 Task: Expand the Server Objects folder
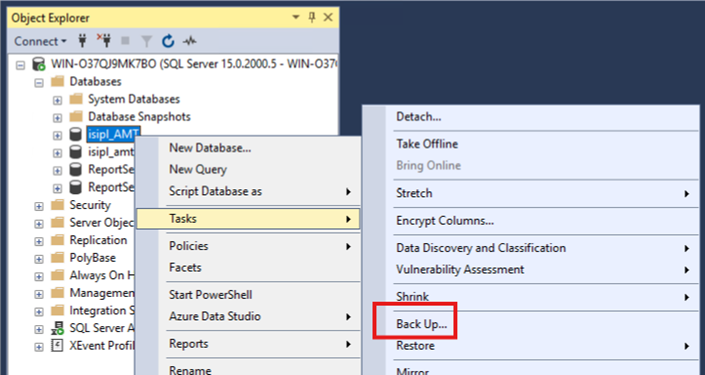coord(39,224)
